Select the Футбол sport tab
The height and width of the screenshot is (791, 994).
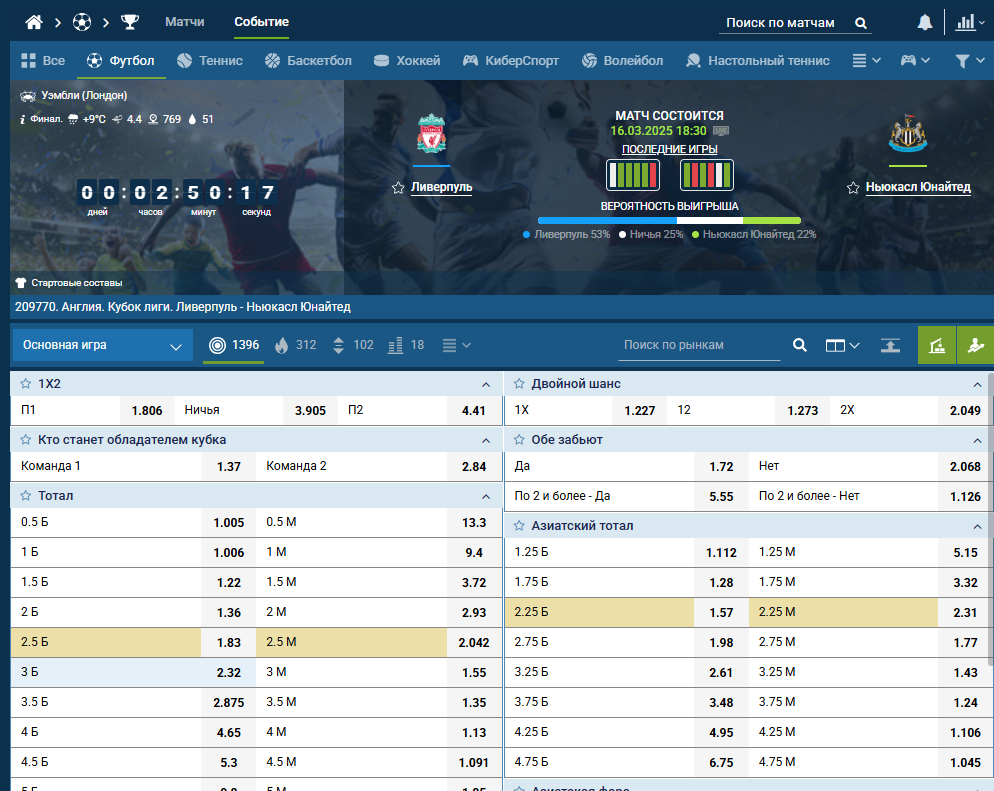pos(120,61)
